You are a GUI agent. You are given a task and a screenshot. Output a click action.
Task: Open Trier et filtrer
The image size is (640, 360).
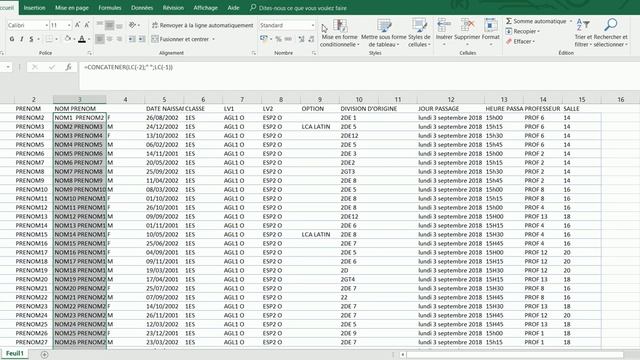coord(583,33)
